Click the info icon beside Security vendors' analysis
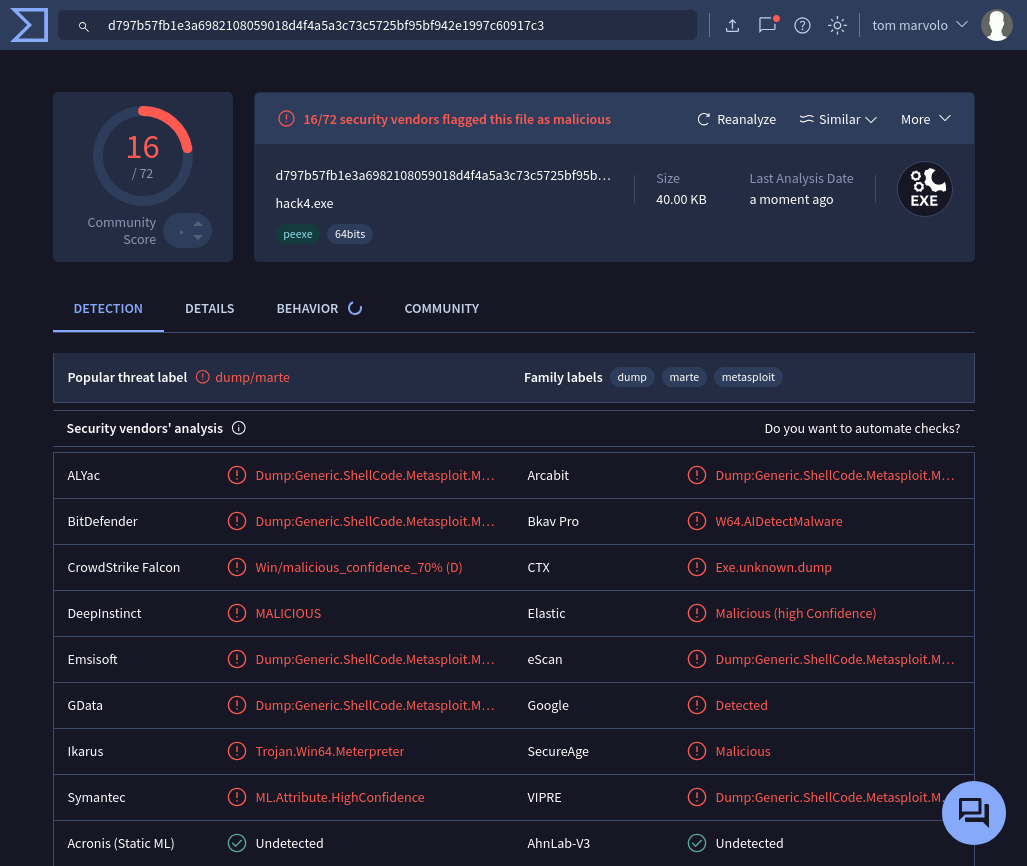1027x866 pixels. point(239,428)
